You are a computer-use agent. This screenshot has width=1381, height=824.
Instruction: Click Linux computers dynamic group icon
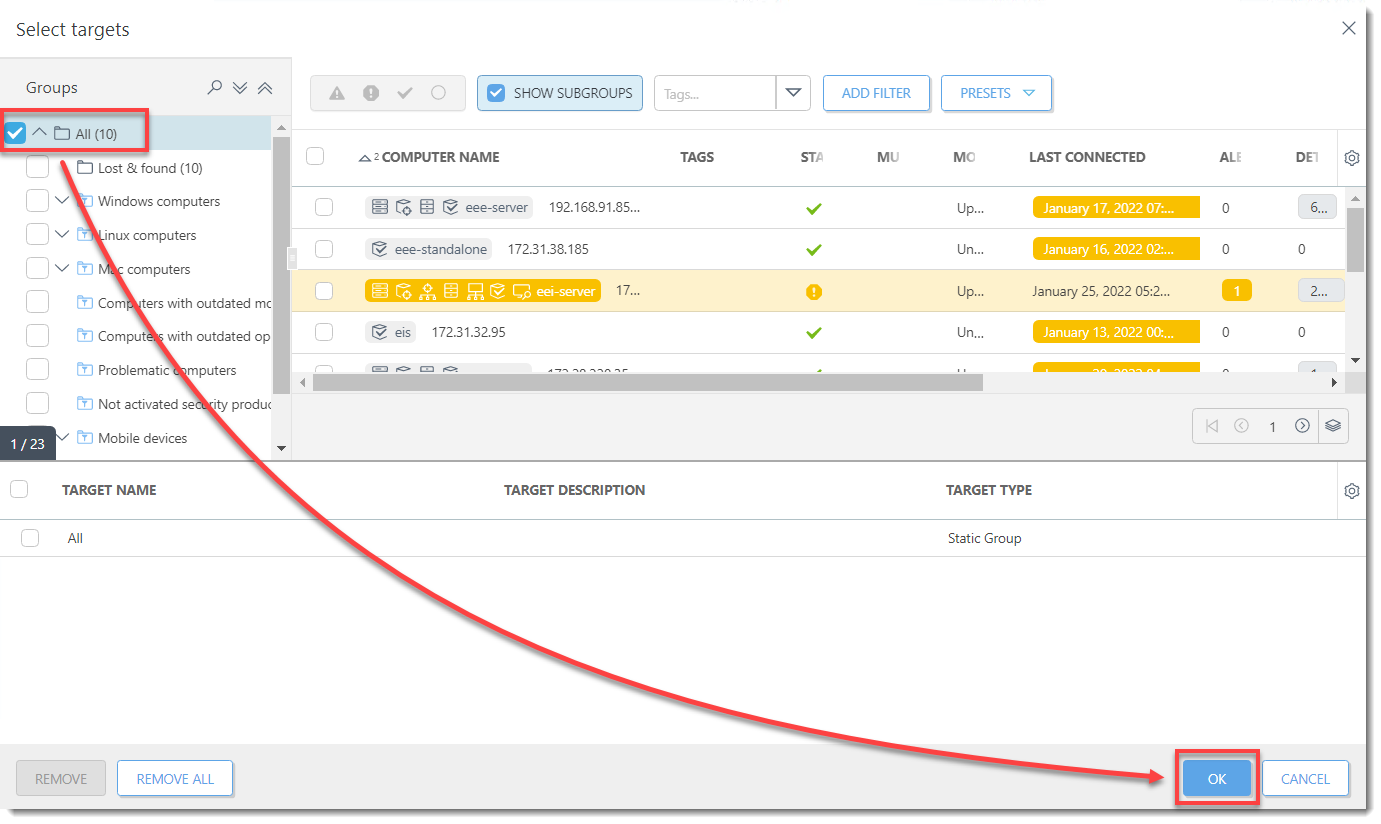pos(85,235)
